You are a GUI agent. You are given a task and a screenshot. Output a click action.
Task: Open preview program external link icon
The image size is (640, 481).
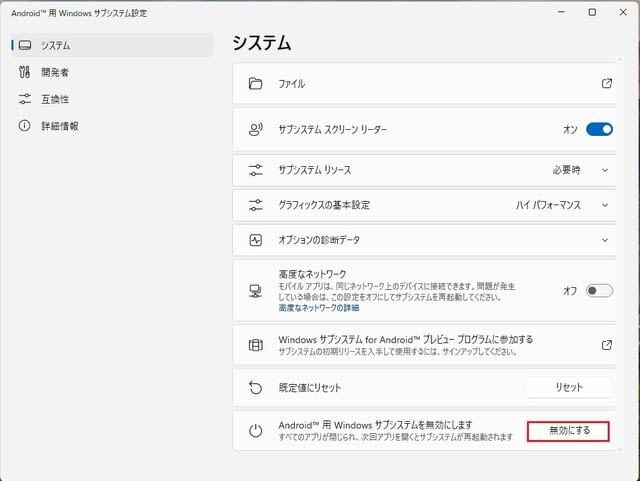click(x=607, y=345)
